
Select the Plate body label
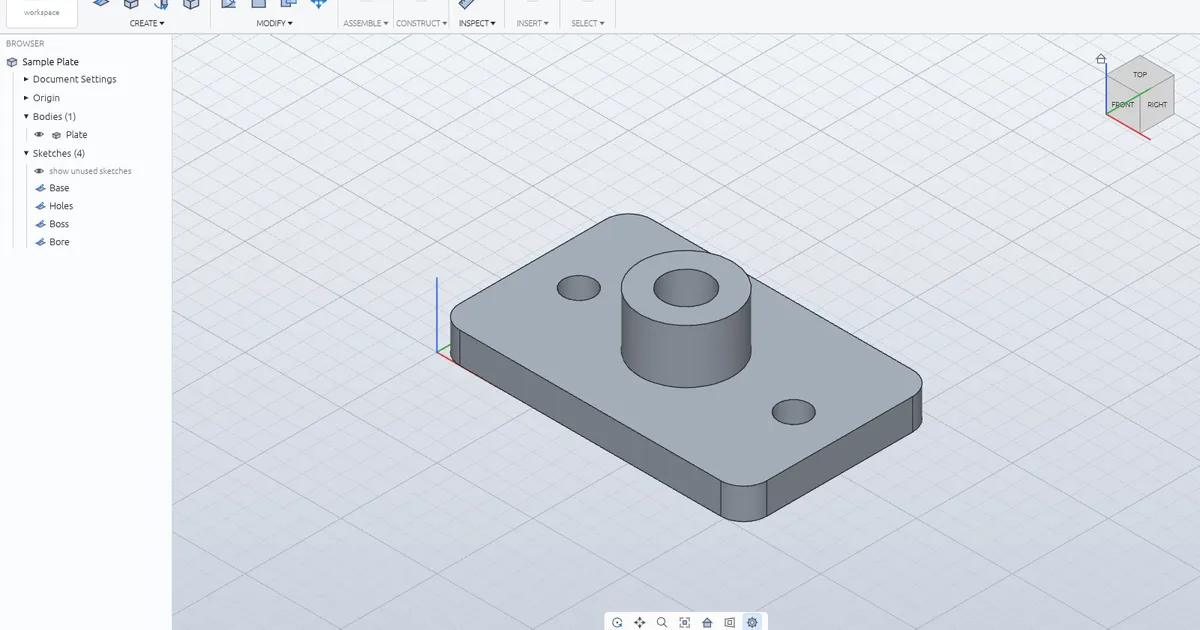tap(76, 135)
